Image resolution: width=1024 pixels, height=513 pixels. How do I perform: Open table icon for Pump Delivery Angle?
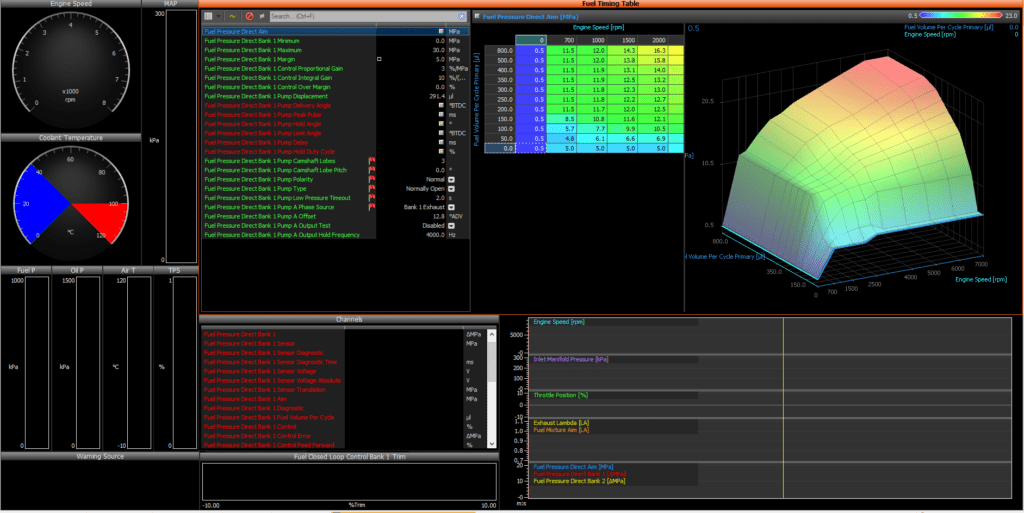click(x=441, y=105)
